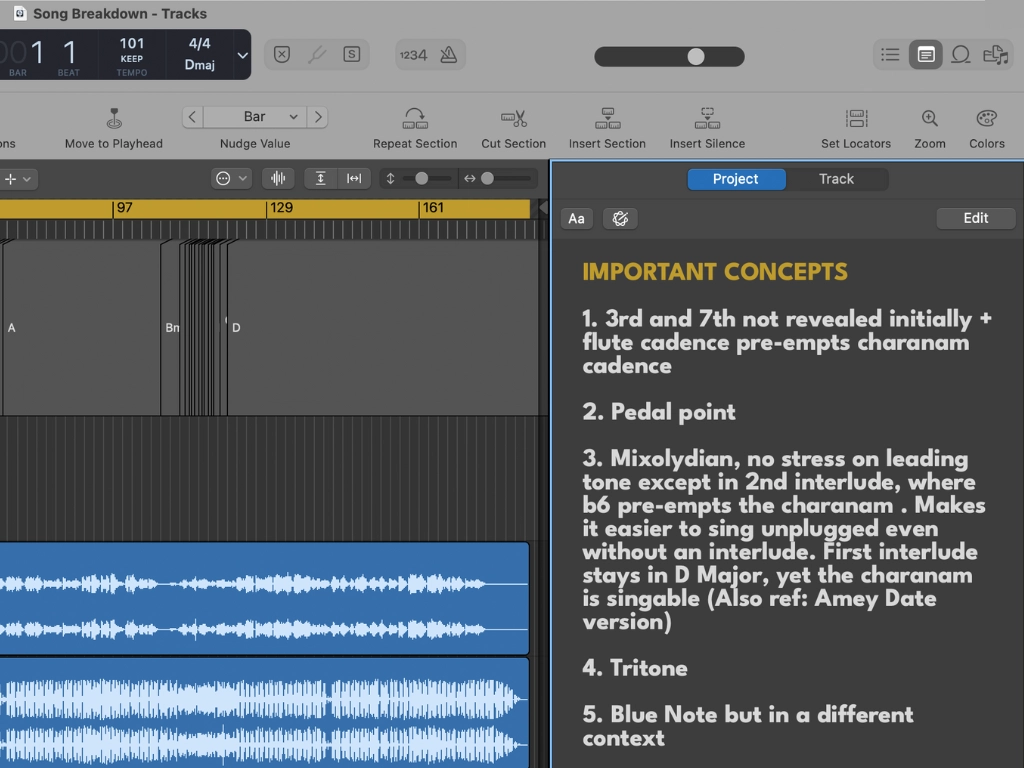Open the ellipsis view options dropdown
This screenshot has height=768, width=1024.
pyautogui.click(x=231, y=178)
